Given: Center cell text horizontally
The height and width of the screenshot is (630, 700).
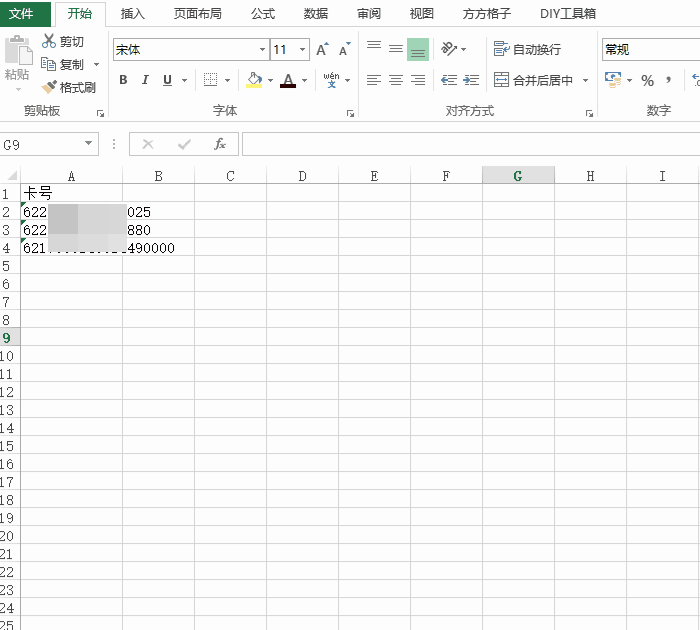Looking at the screenshot, I should pos(396,80).
